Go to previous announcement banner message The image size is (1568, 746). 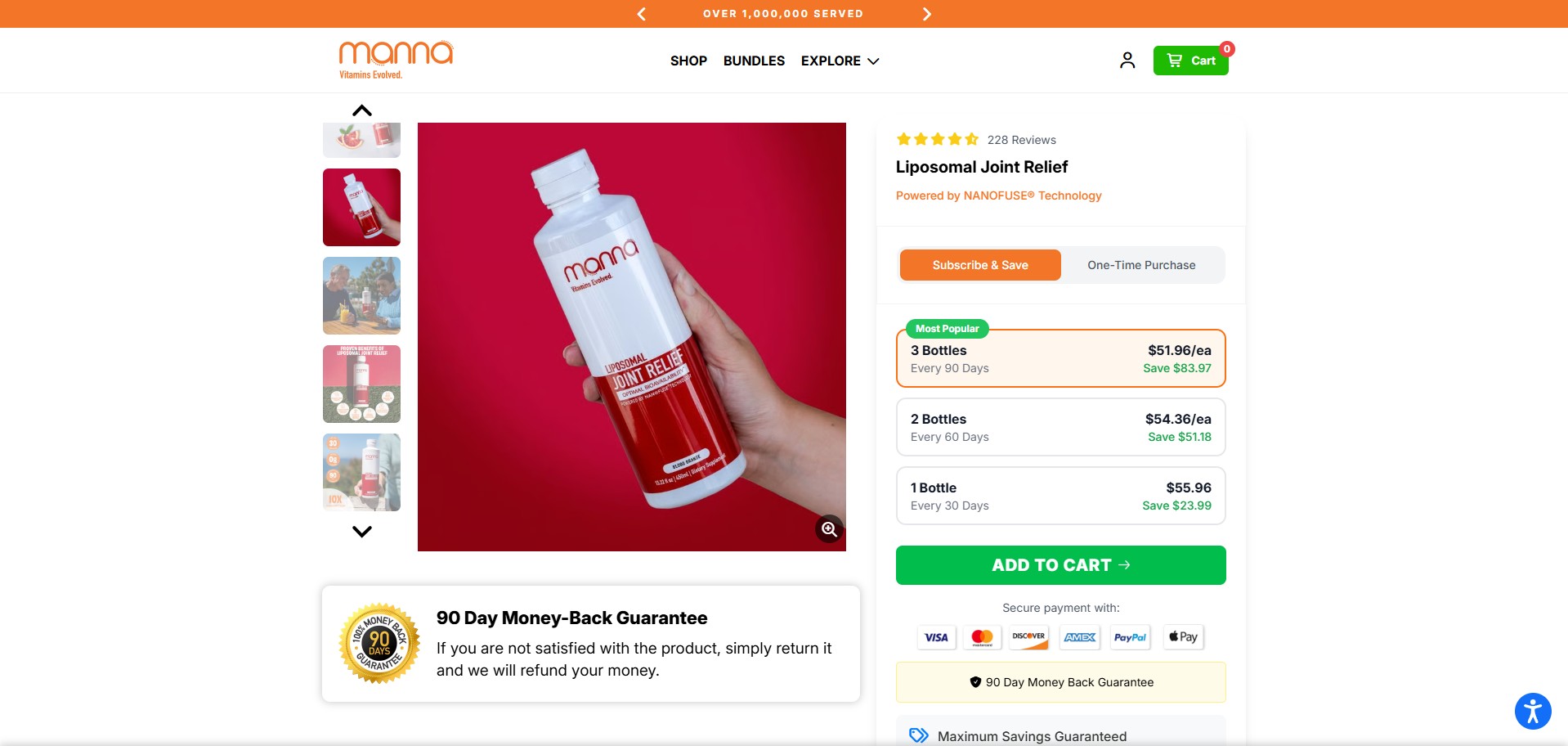642,14
